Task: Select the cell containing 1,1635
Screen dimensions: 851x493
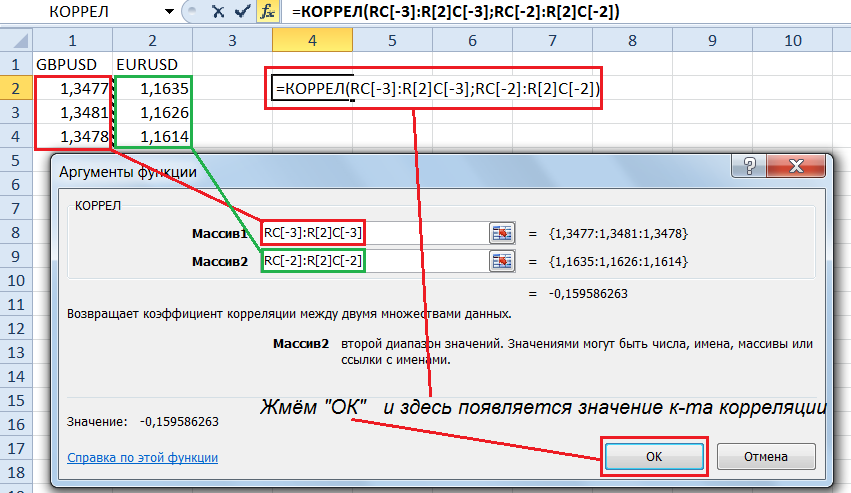Action: (x=152, y=88)
